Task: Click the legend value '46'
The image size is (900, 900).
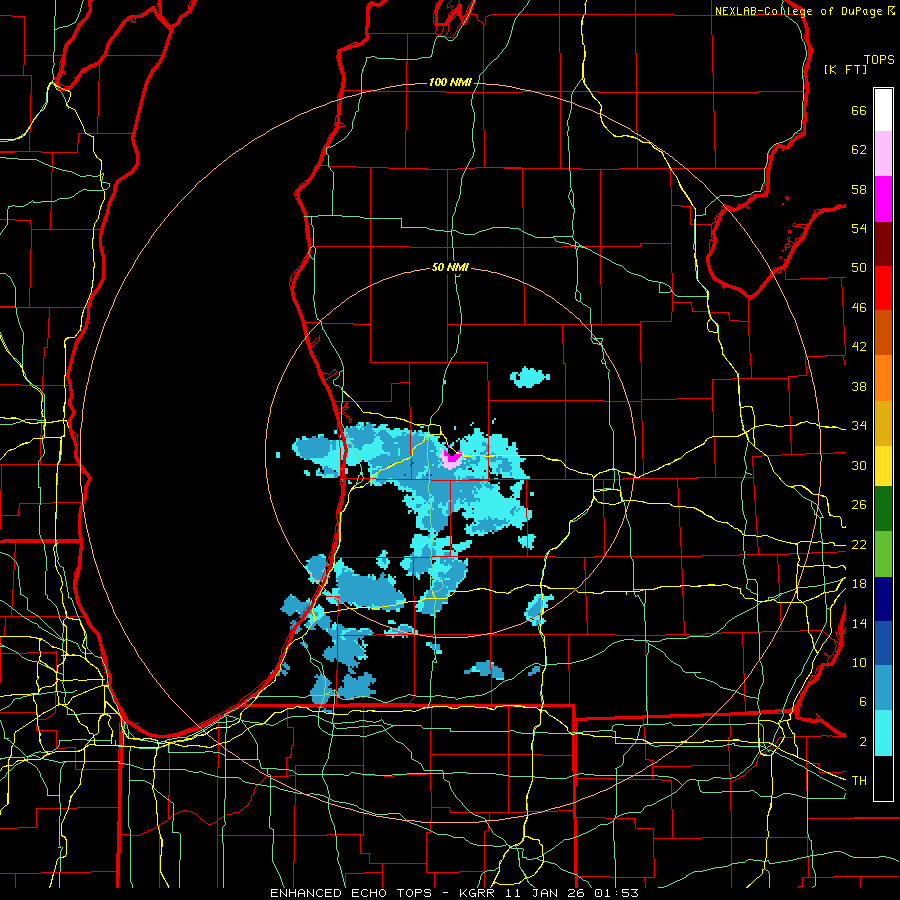Action: (859, 308)
